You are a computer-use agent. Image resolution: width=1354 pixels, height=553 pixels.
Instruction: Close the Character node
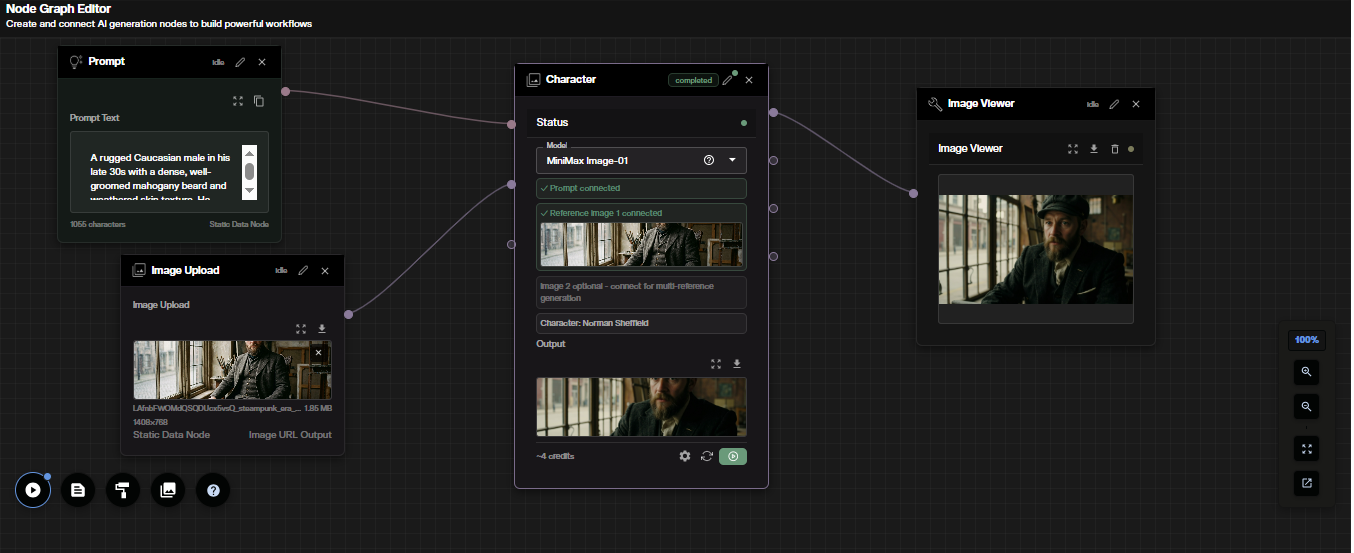pos(749,80)
